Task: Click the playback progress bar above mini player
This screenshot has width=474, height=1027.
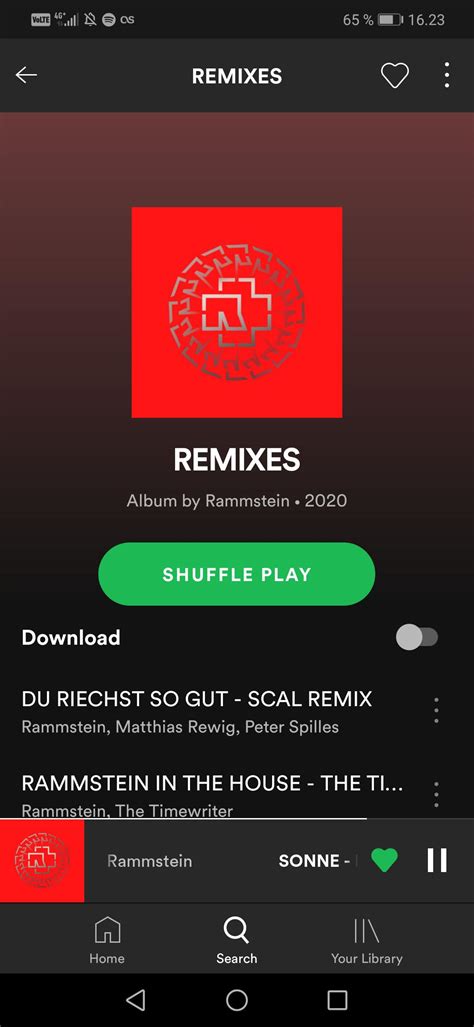Action: [237, 819]
